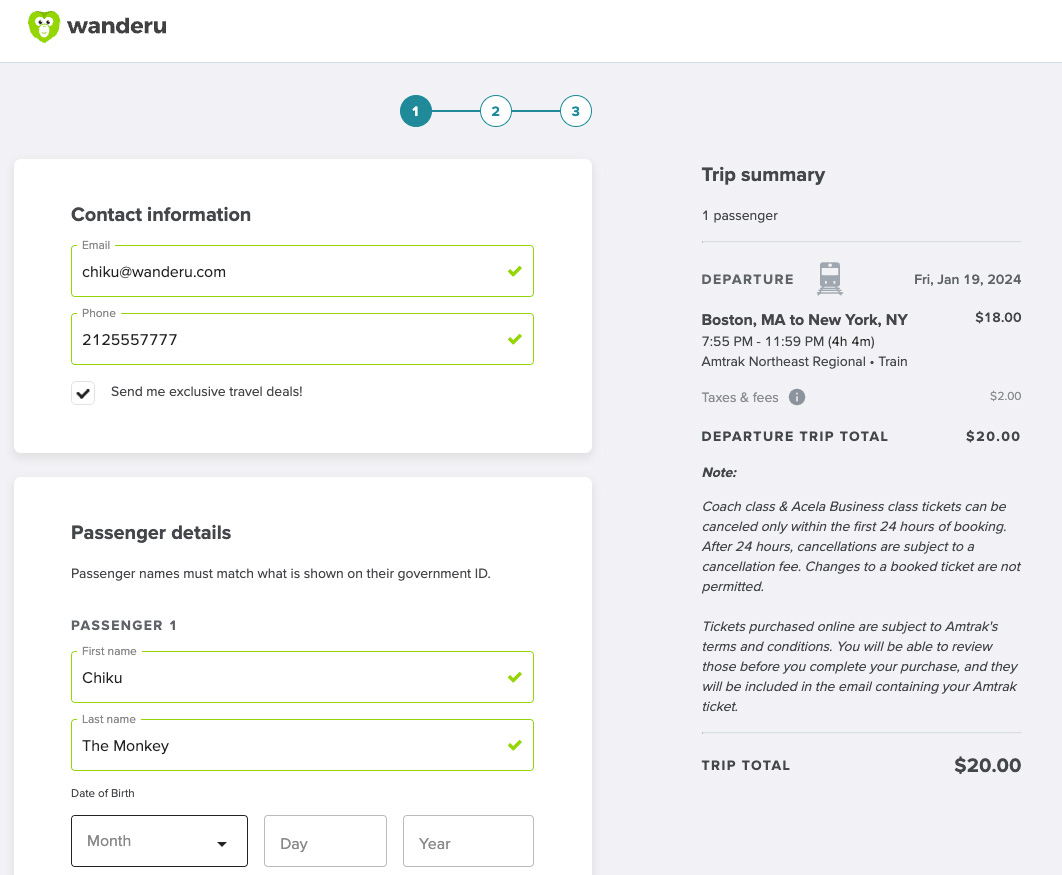The width and height of the screenshot is (1062, 875).
Task: Select step 3 in the progress indicator
Action: (x=576, y=111)
